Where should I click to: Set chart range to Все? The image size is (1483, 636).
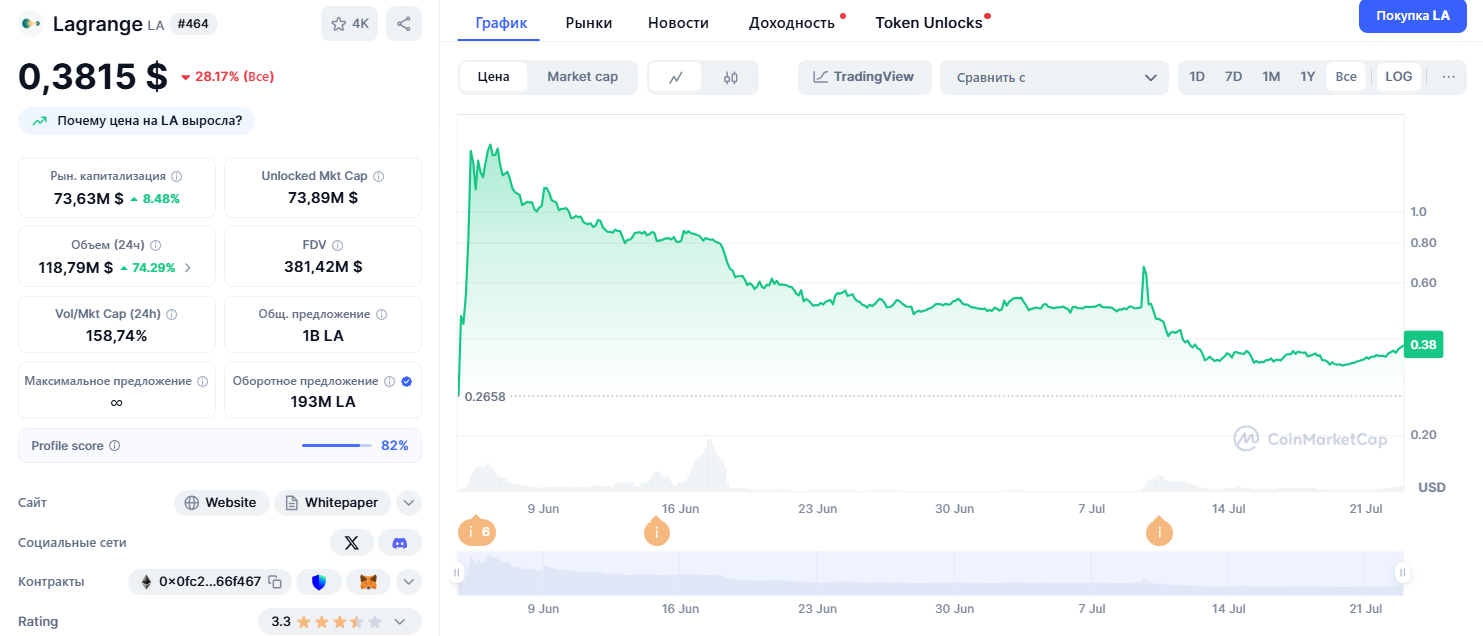(1346, 77)
